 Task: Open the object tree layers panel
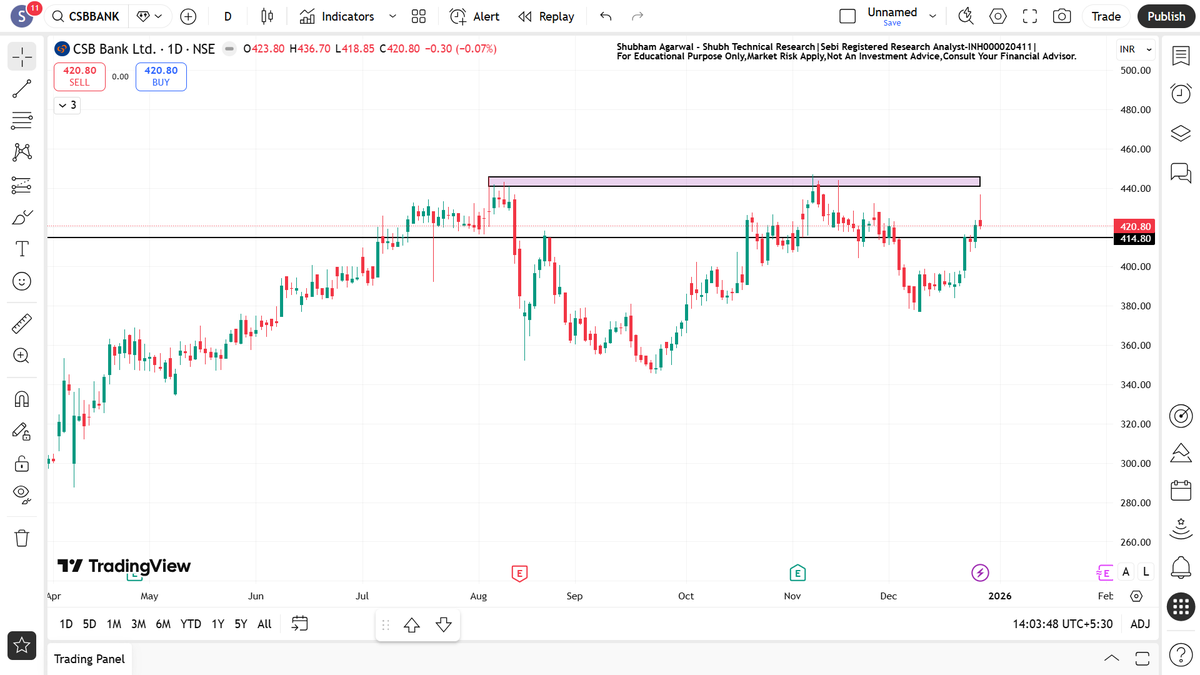1180,133
